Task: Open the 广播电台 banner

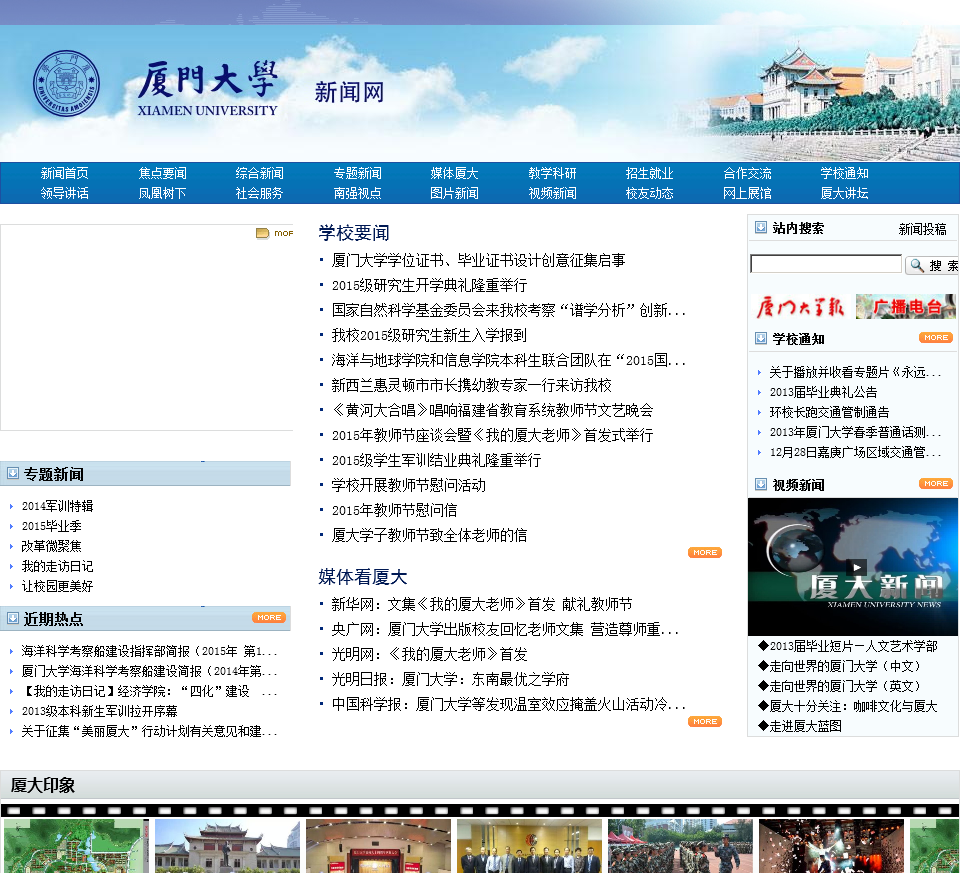Action: point(905,307)
